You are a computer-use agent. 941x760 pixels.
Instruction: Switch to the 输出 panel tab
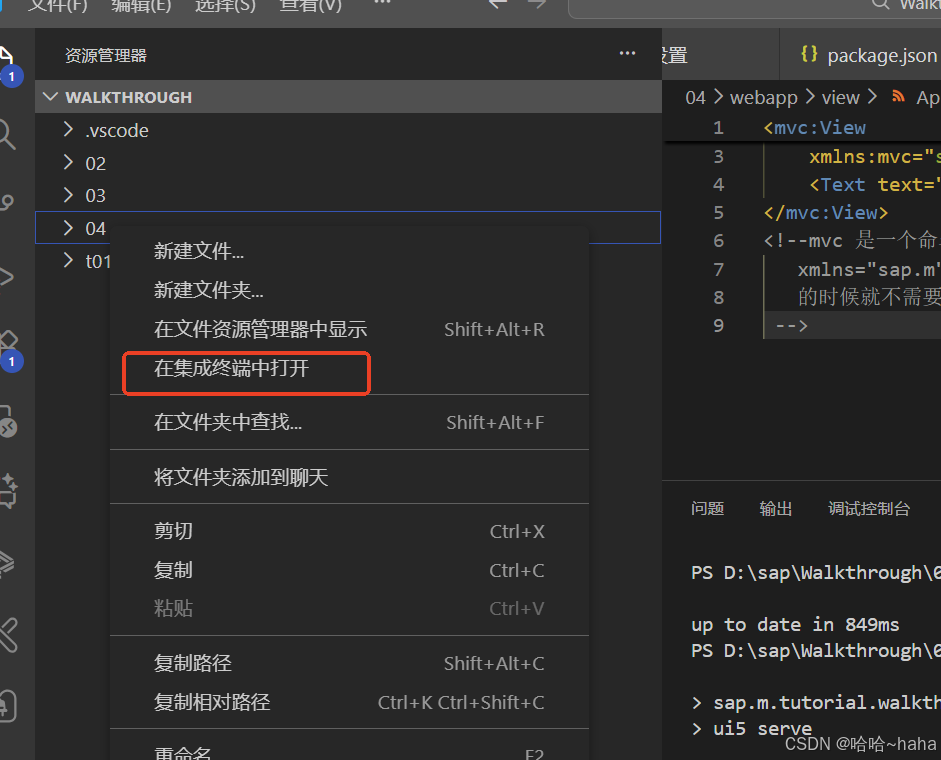tap(776, 508)
